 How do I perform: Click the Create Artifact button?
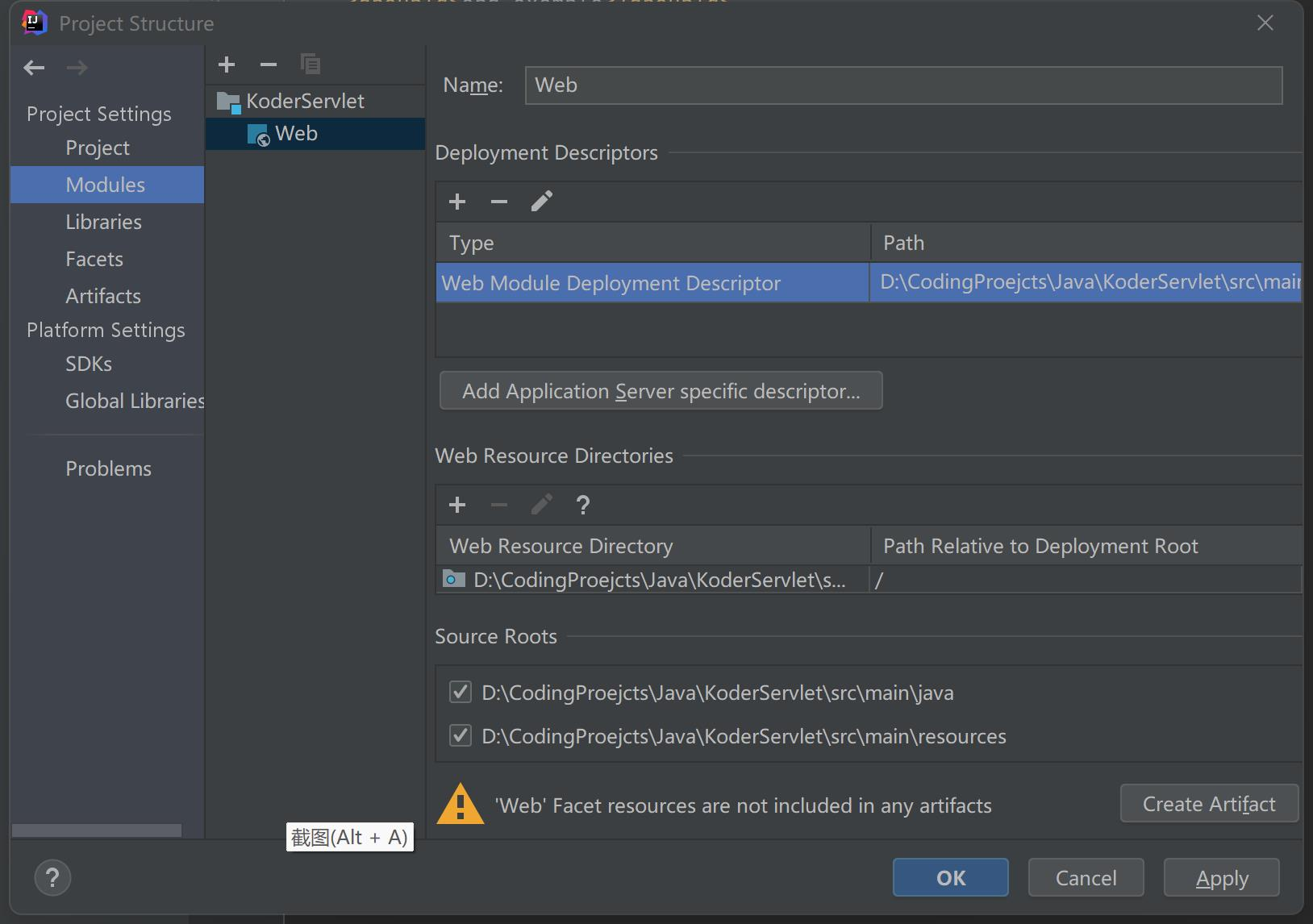[x=1208, y=804]
